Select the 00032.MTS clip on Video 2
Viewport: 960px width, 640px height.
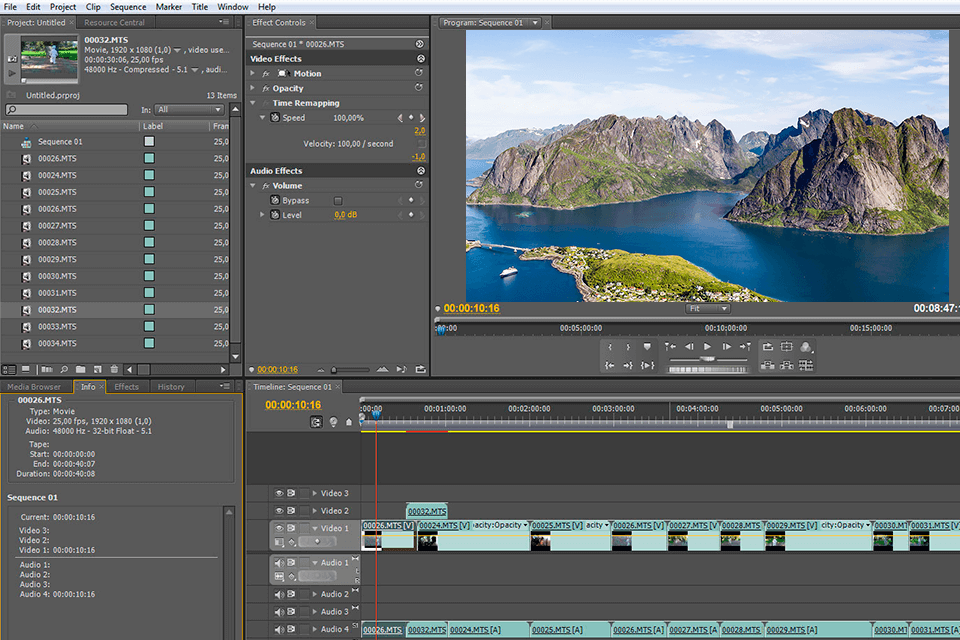[425, 511]
